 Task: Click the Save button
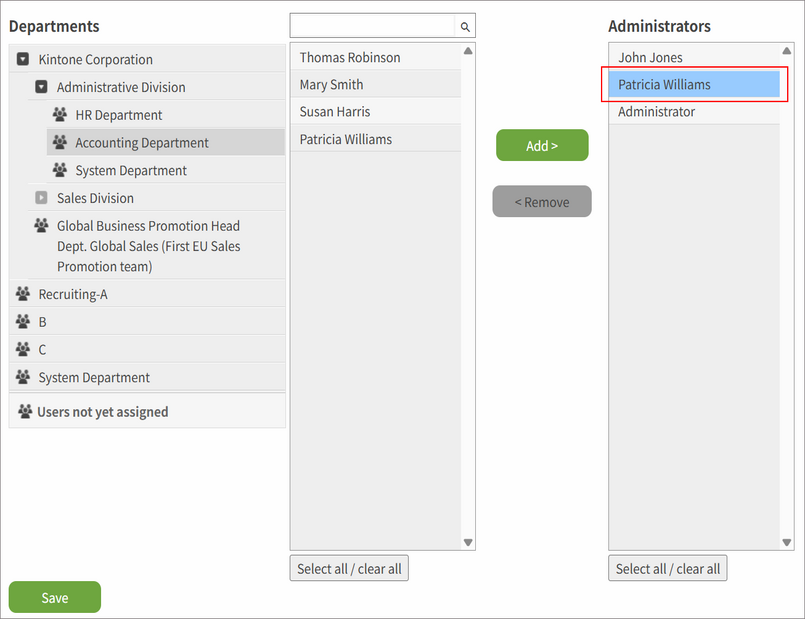tap(54, 597)
